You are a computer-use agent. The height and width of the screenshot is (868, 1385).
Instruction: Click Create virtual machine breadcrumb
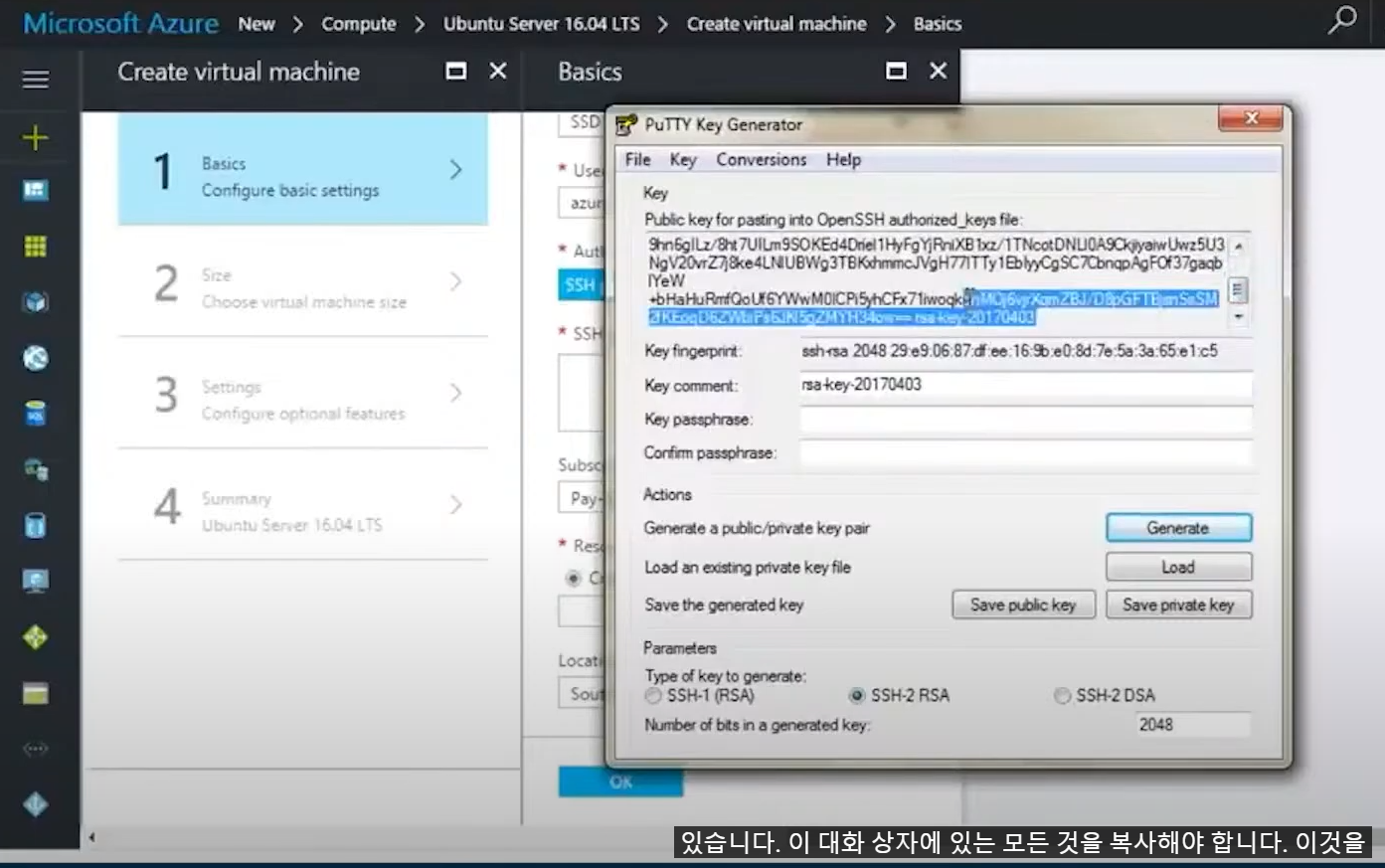[777, 24]
